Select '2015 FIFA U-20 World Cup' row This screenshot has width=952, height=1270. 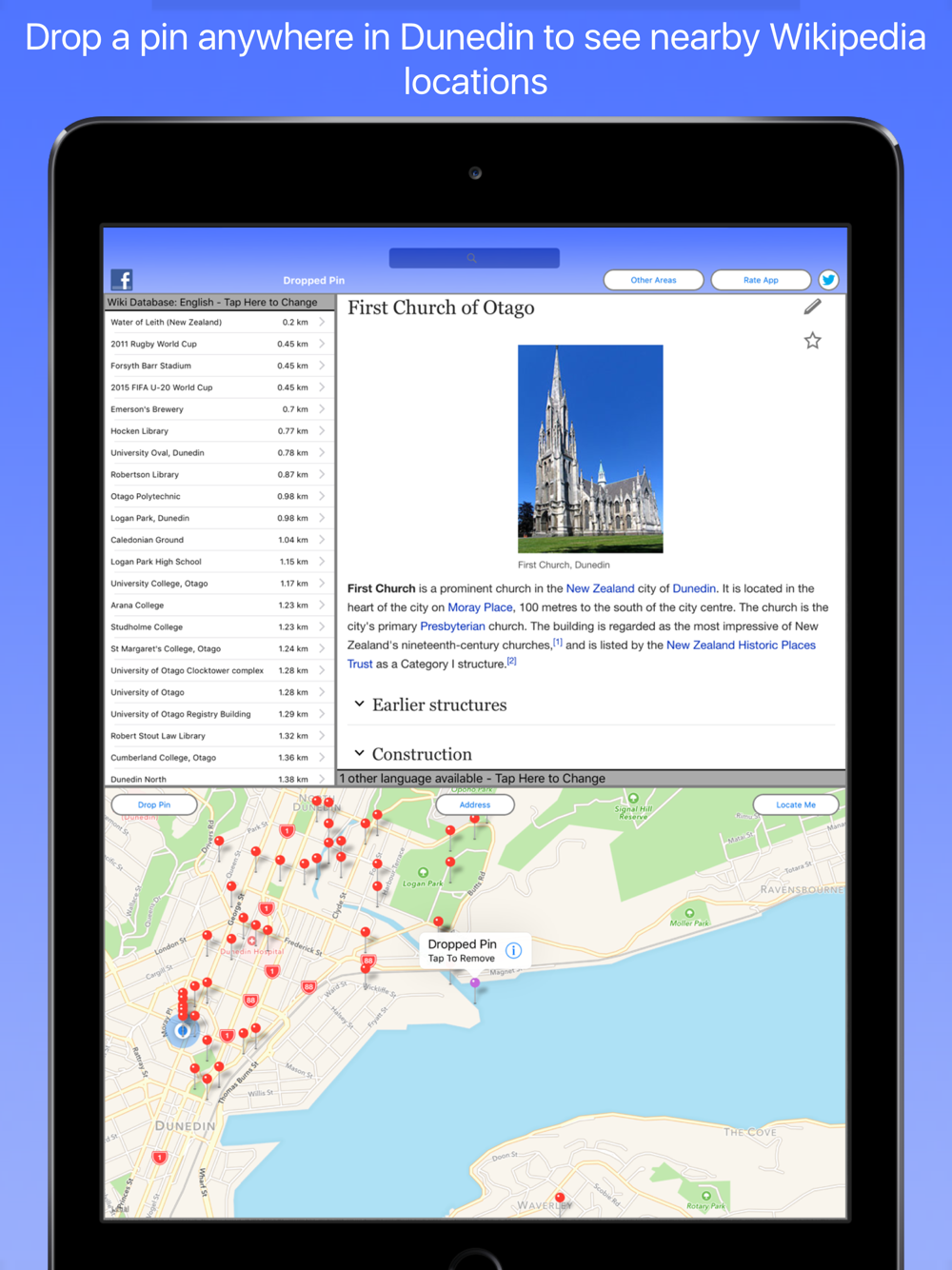pyautogui.click(x=219, y=387)
